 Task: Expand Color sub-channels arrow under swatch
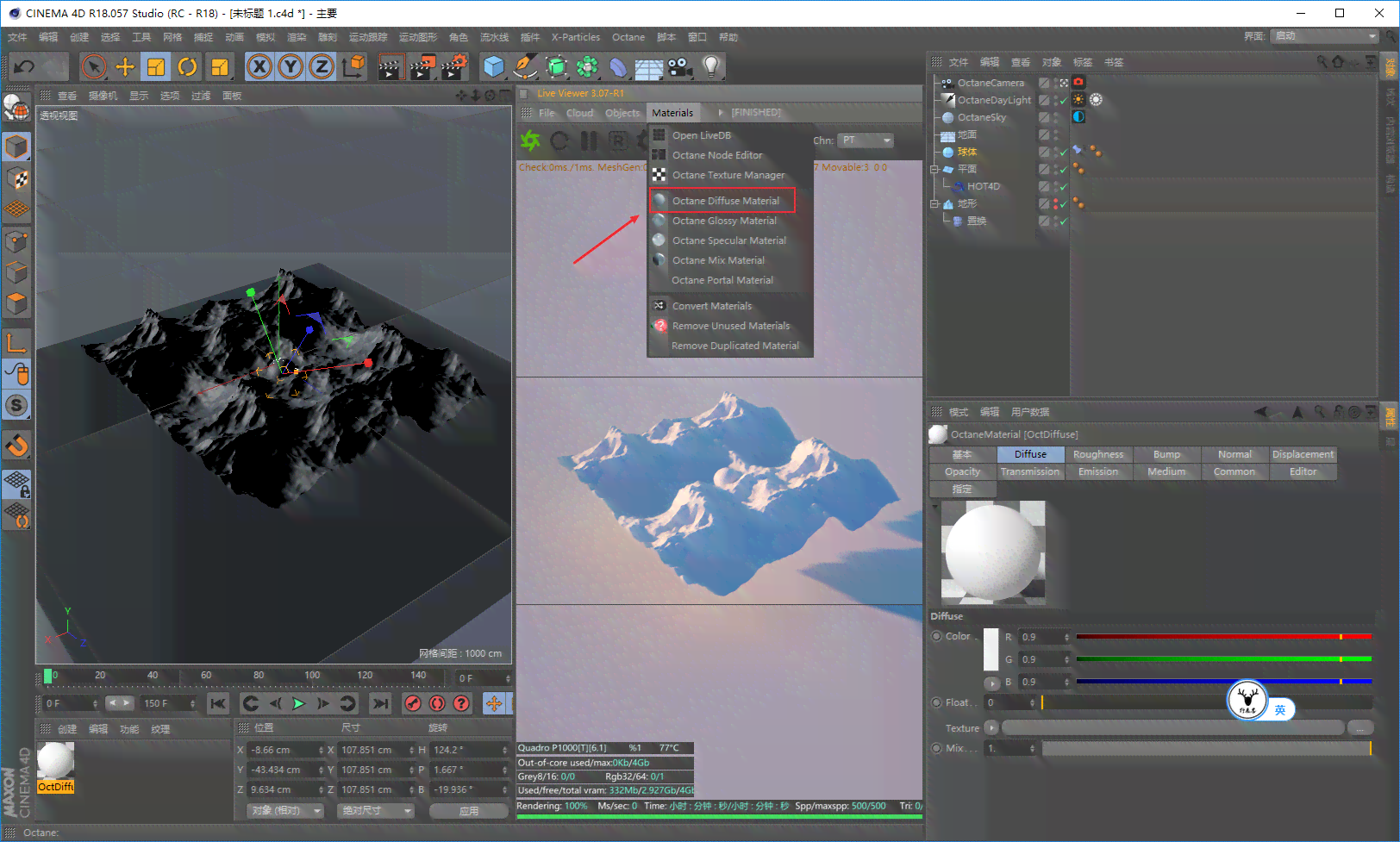click(x=992, y=683)
